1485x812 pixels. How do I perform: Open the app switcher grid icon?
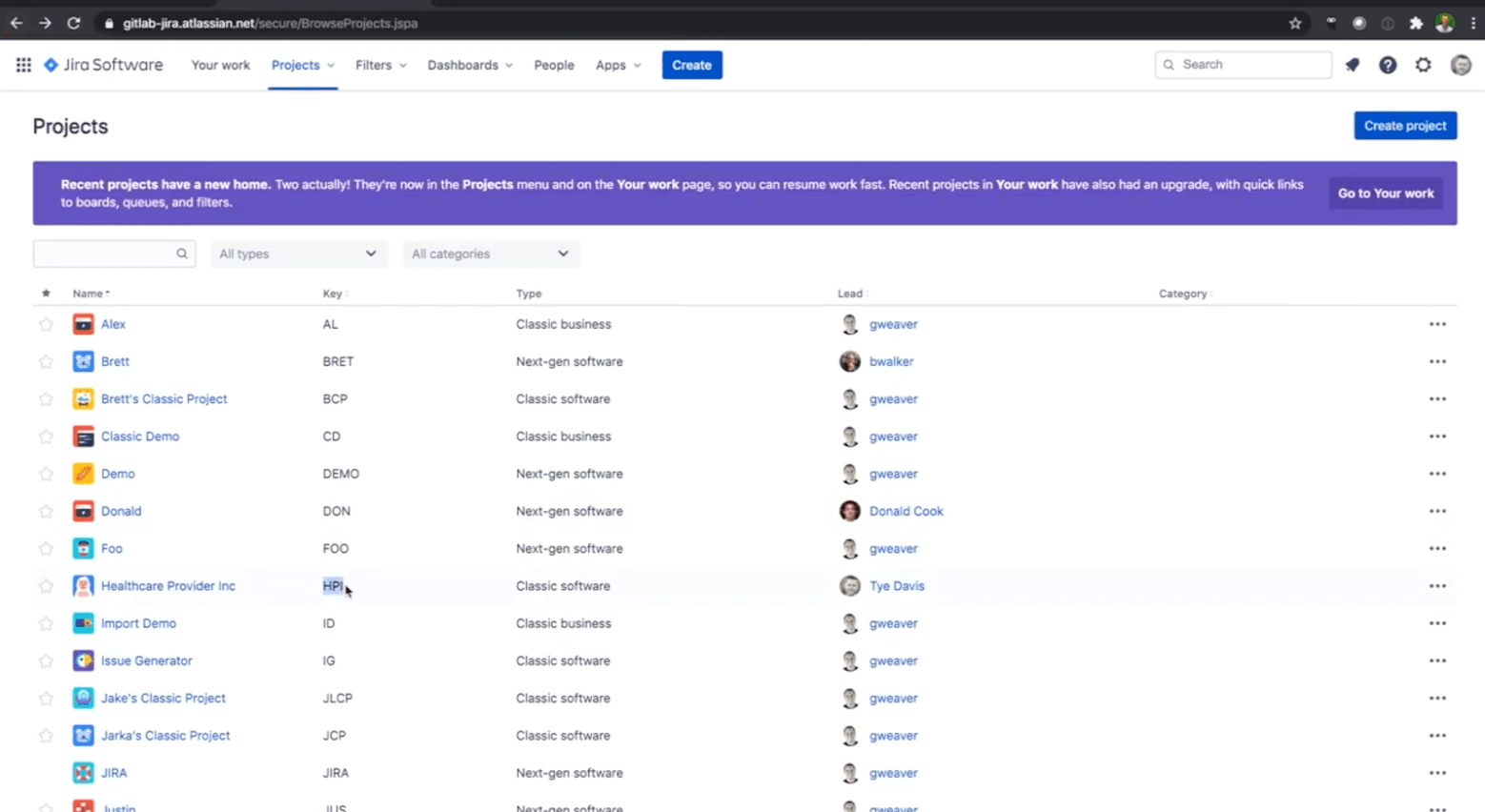pyautogui.click(x=23, y=65)
